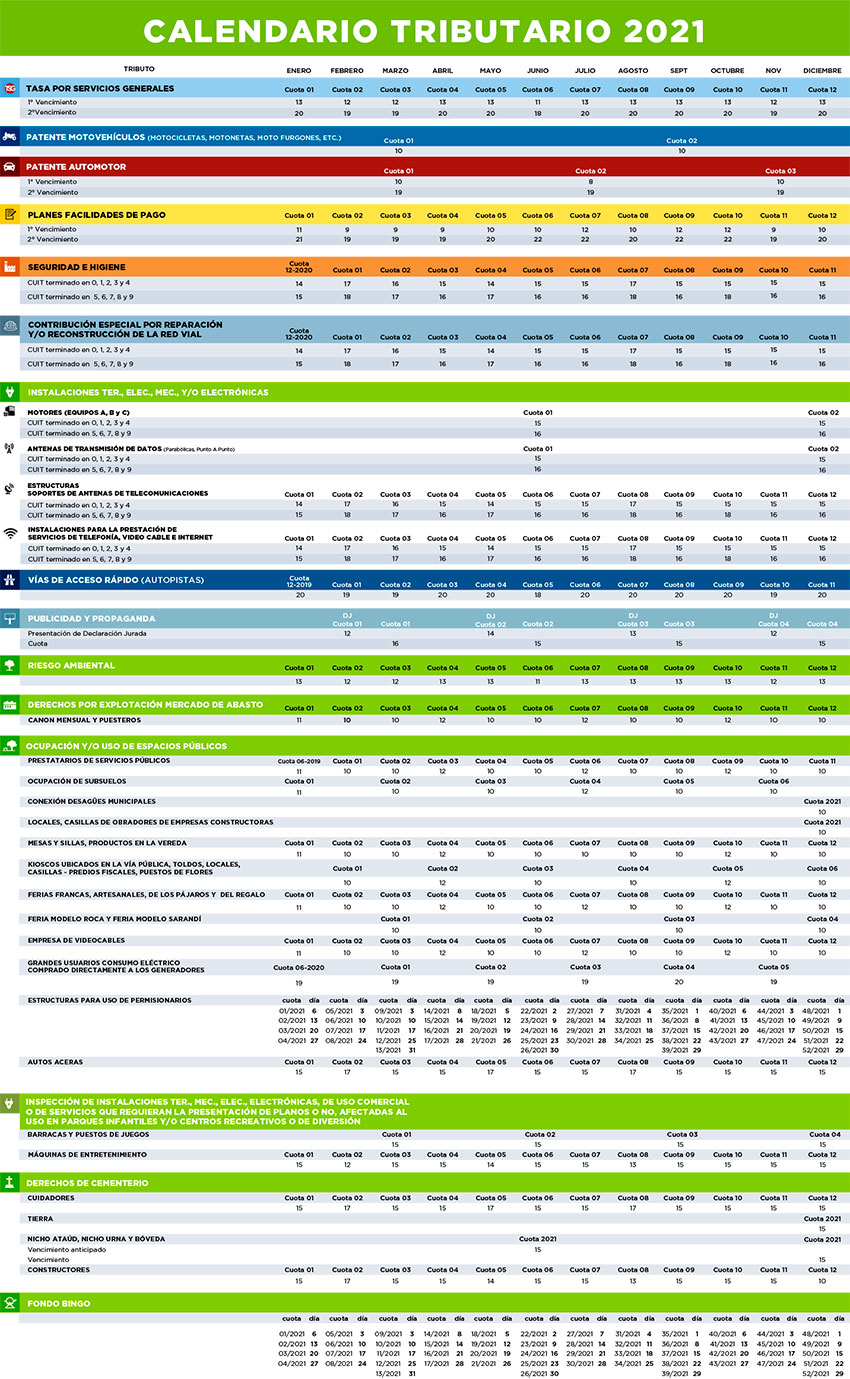Click the Nicho Ataúd, Nicho Urna y Bóveda label
850x1379 pixels.
pos(96,1238)
